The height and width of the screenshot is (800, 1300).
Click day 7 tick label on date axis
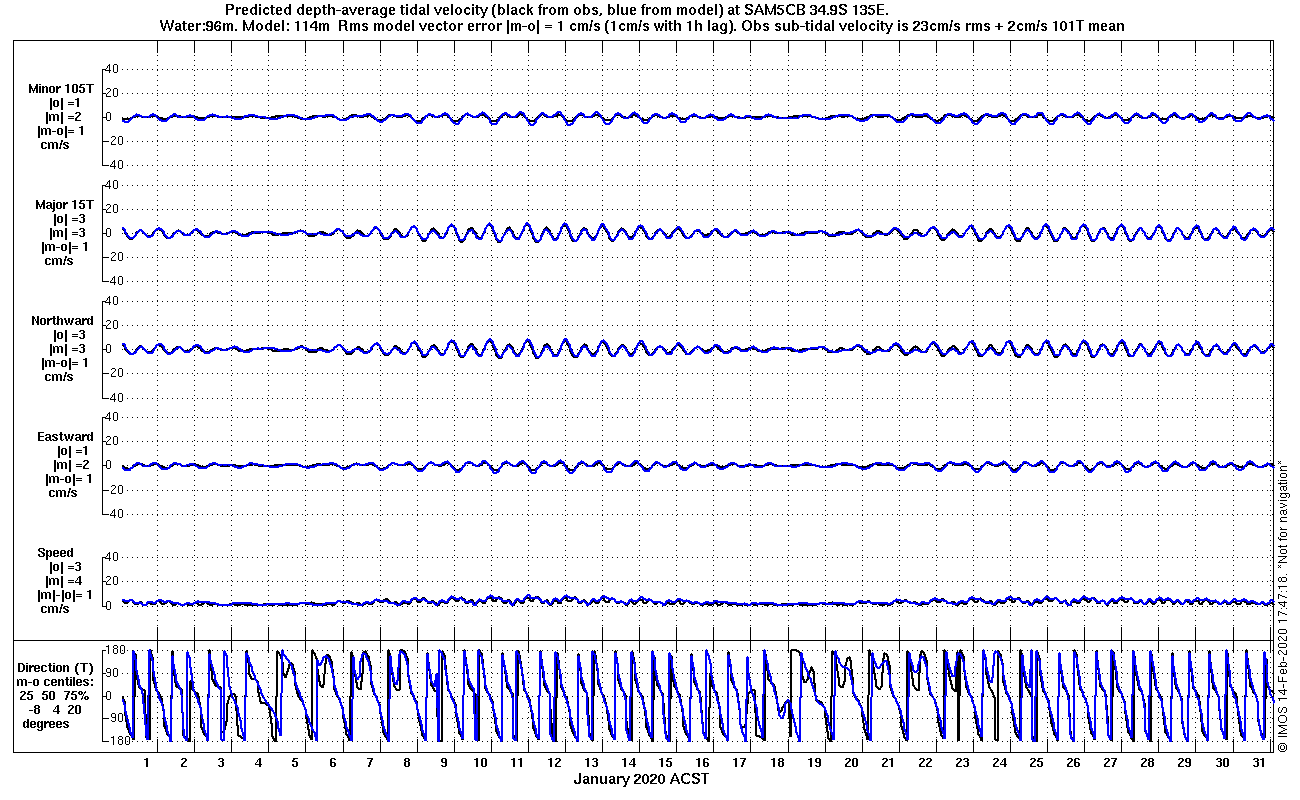pos(369,762)
